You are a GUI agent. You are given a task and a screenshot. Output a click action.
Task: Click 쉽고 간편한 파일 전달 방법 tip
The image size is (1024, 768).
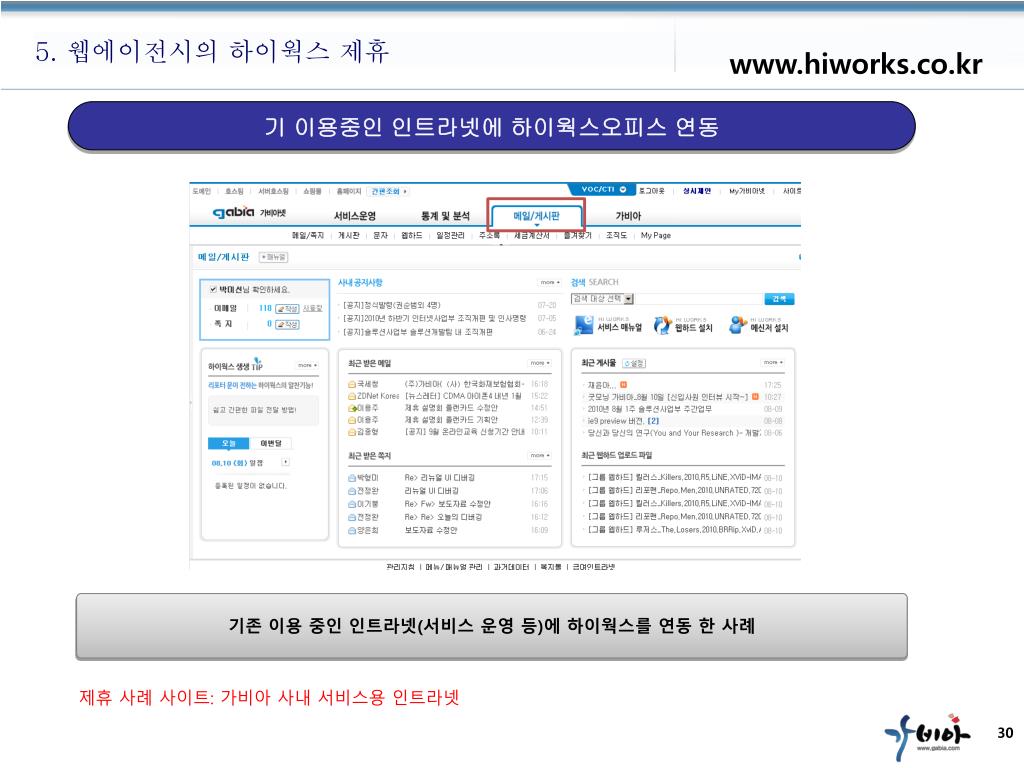pos(255,410)
